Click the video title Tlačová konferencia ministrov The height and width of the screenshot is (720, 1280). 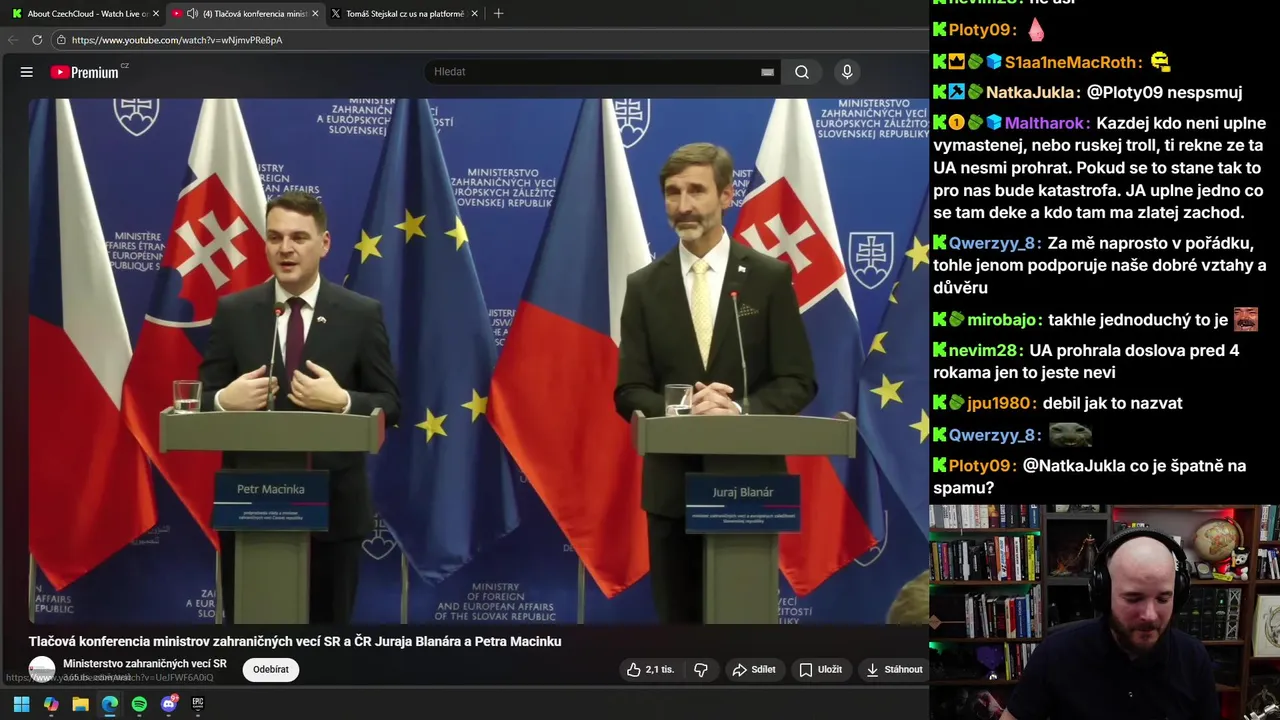(295, 642)
